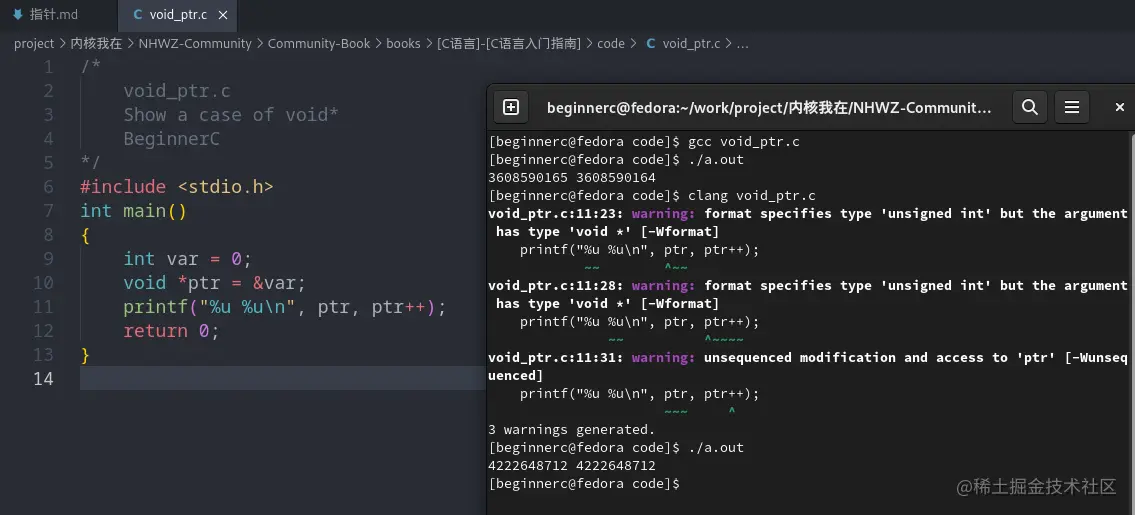1135x515 pixels.
Task: Open the 'project' breadcrumb segment
Action: 34,43
